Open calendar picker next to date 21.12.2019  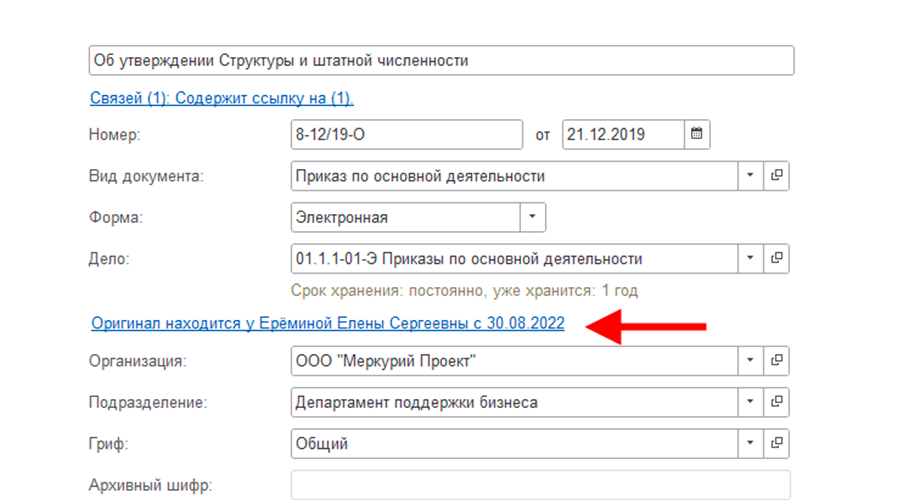697,134
